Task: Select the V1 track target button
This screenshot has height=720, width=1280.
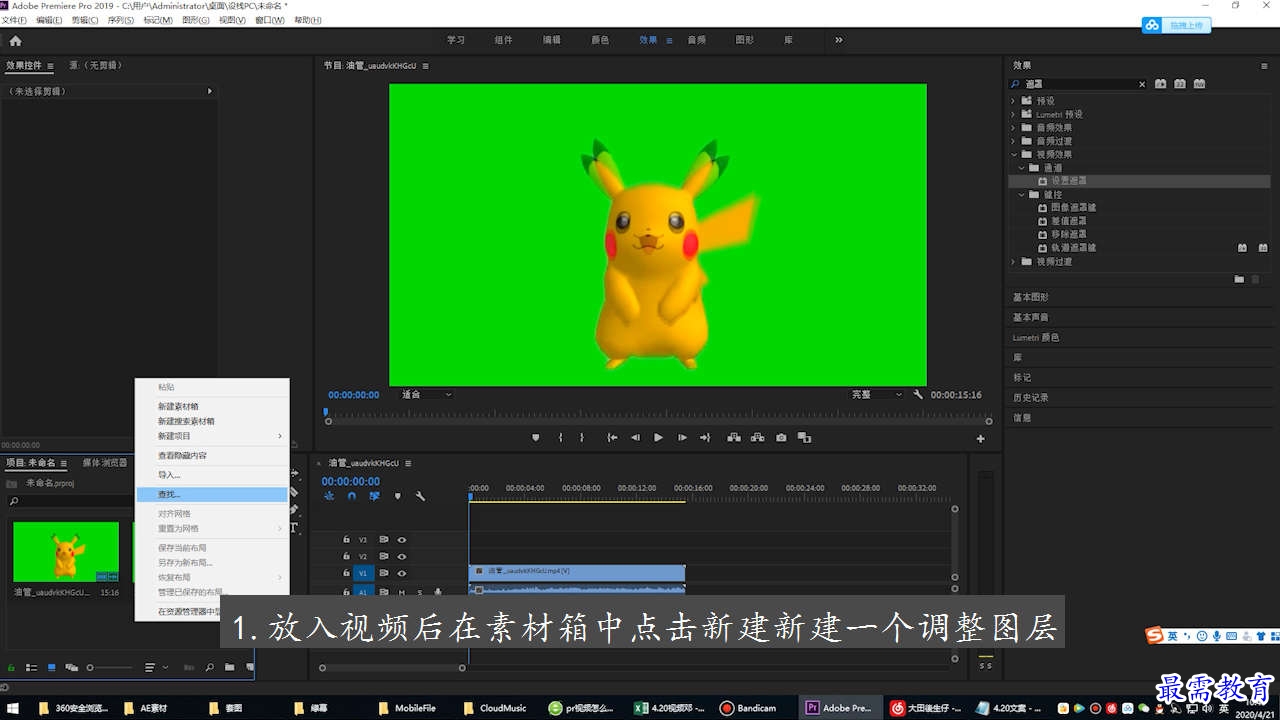Action: [363, 573]
